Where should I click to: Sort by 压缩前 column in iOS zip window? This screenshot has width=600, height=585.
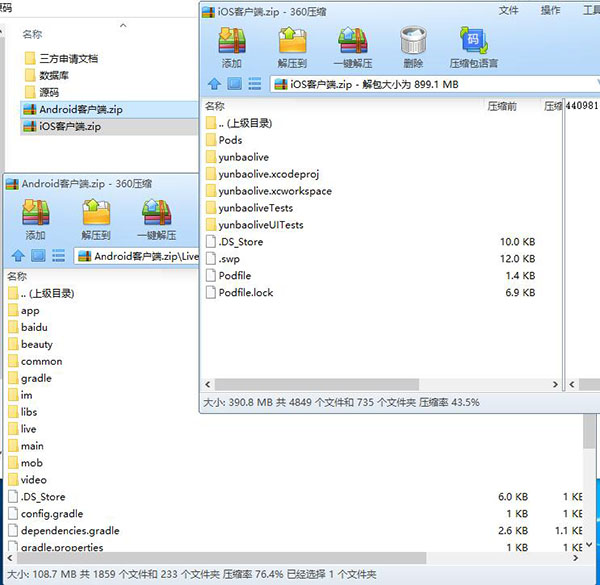coord(502,106)
